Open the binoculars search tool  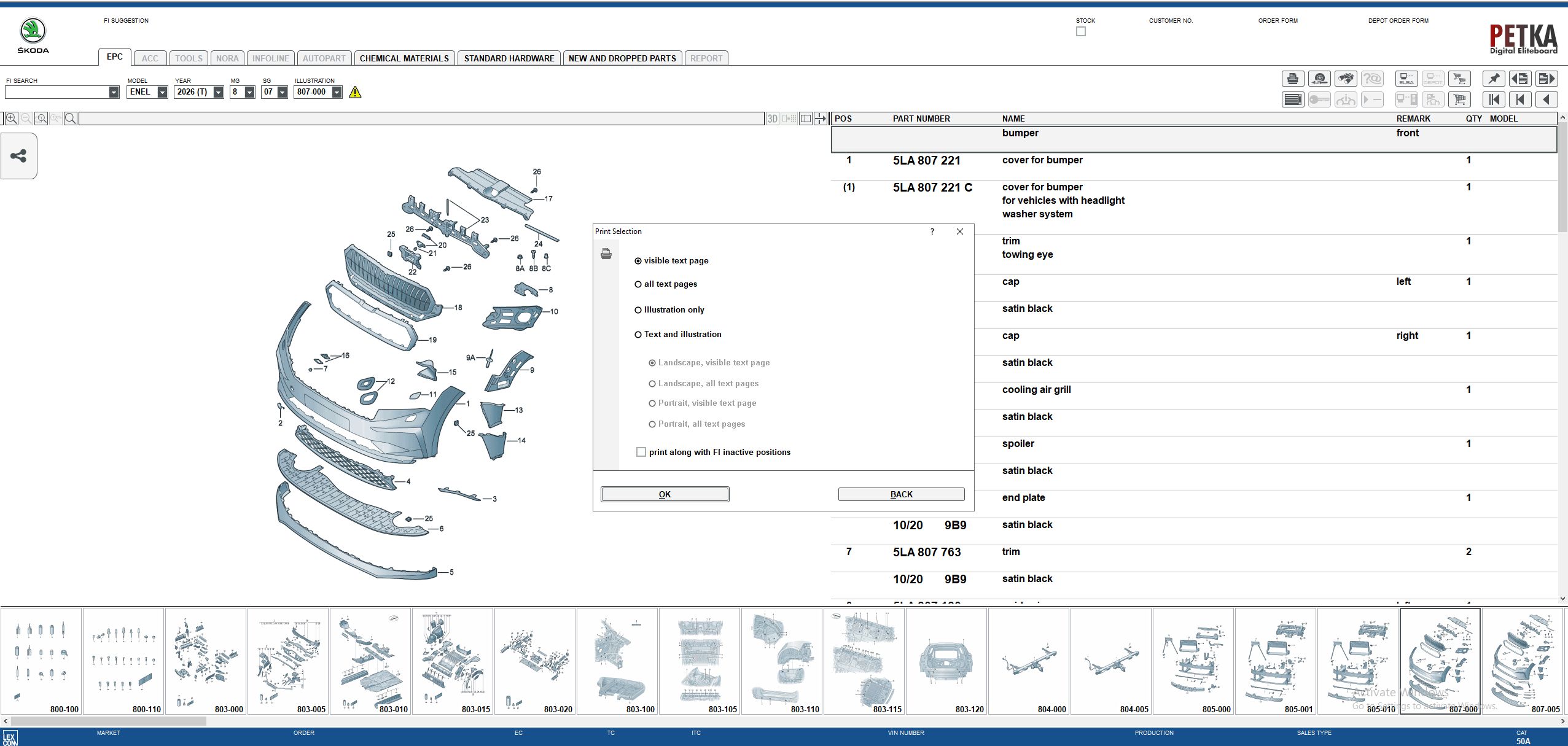(x=1346, y=79)
